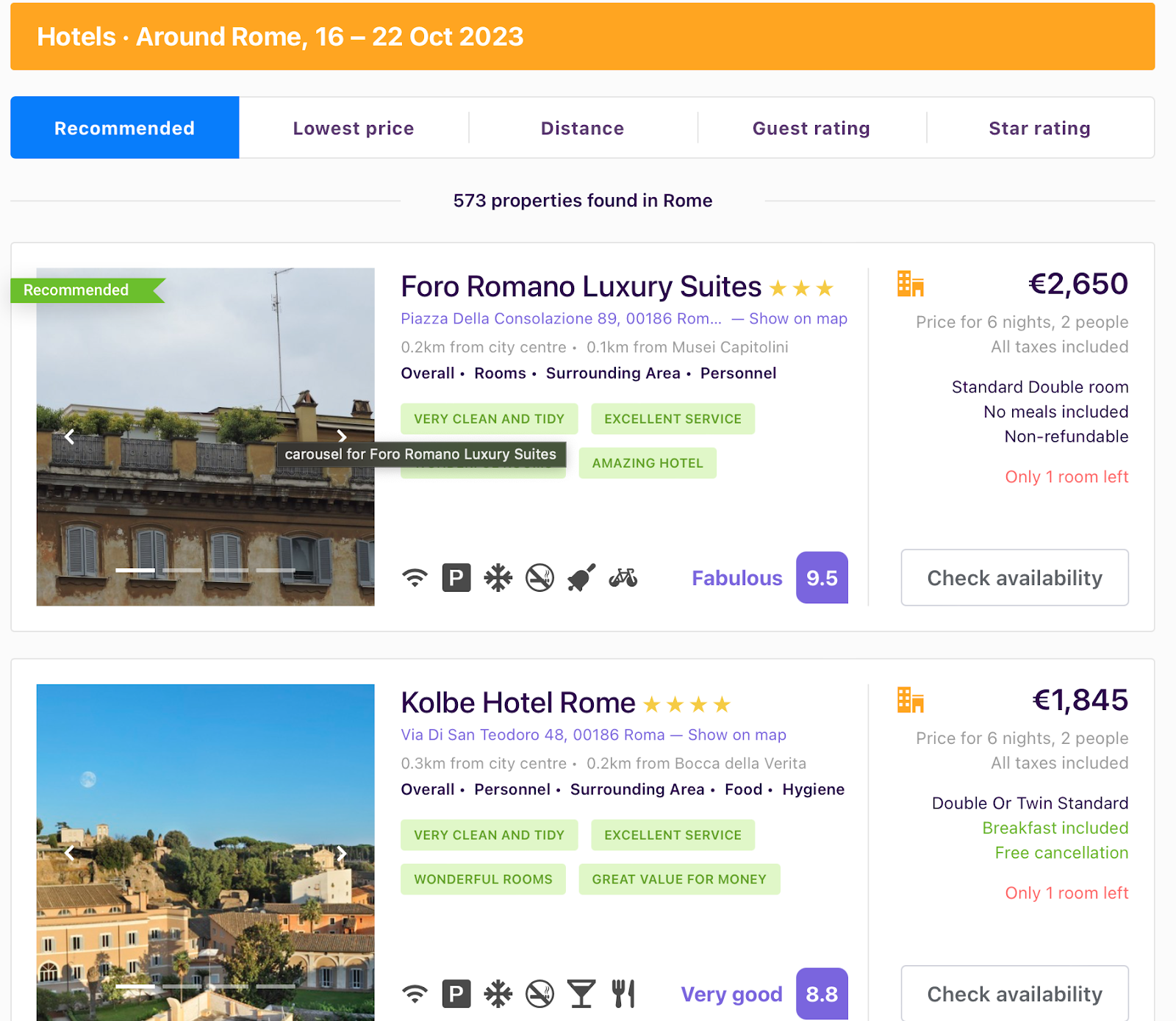Sort results by Distance
Screen dimensions: 1176x1021
[x=583, y=128]
